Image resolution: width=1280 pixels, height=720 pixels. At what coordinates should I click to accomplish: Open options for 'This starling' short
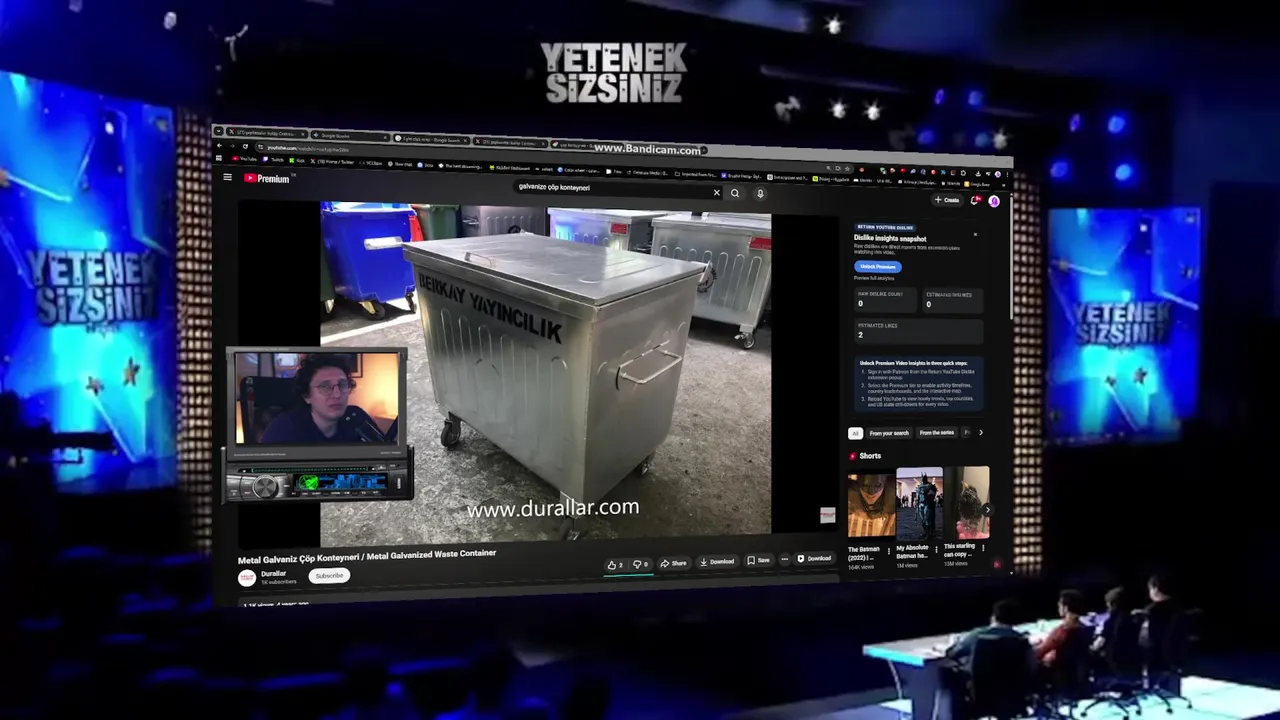[x=983, y=548]
